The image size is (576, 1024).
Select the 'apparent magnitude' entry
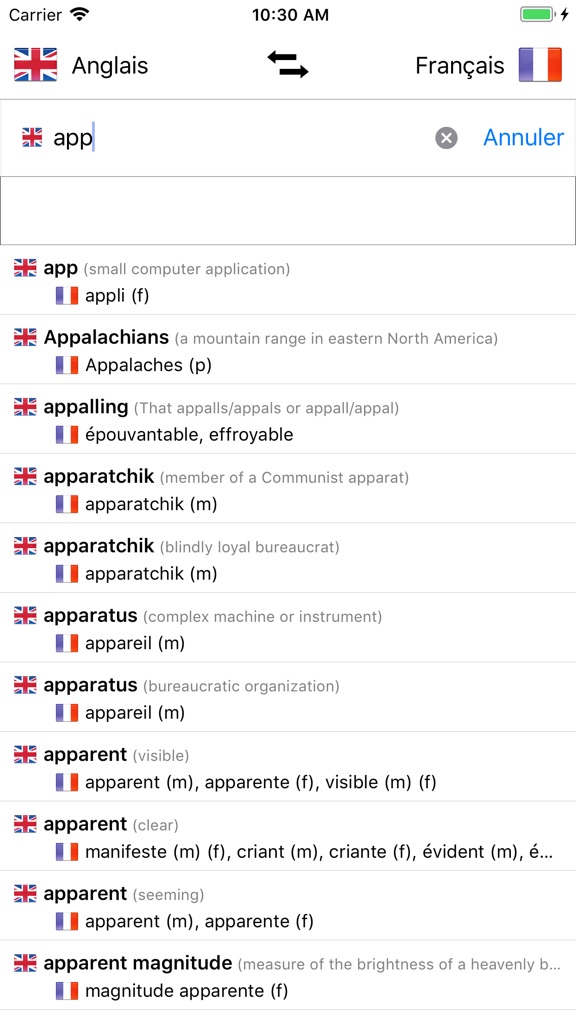pos(288,976)
